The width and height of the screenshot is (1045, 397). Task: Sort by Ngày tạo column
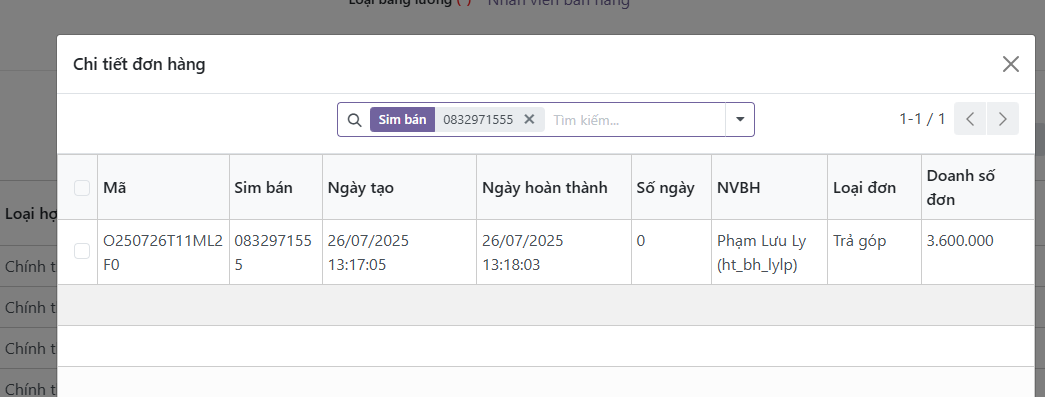coord(399,188)
